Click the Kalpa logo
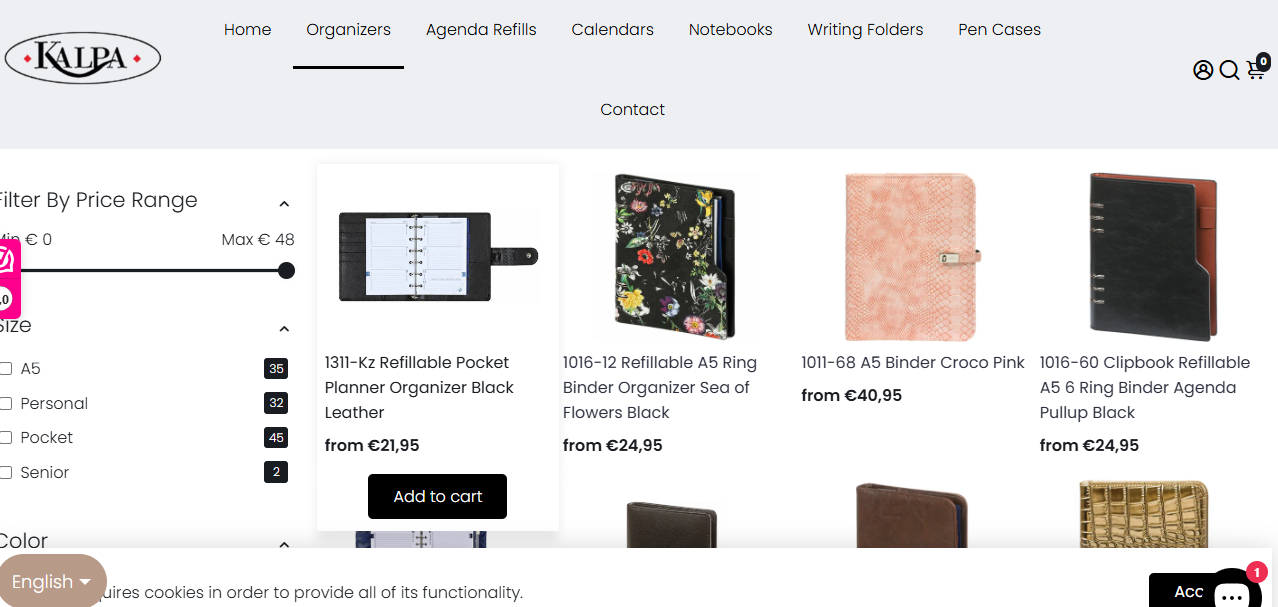The image size is (1278, 607). 83,58
